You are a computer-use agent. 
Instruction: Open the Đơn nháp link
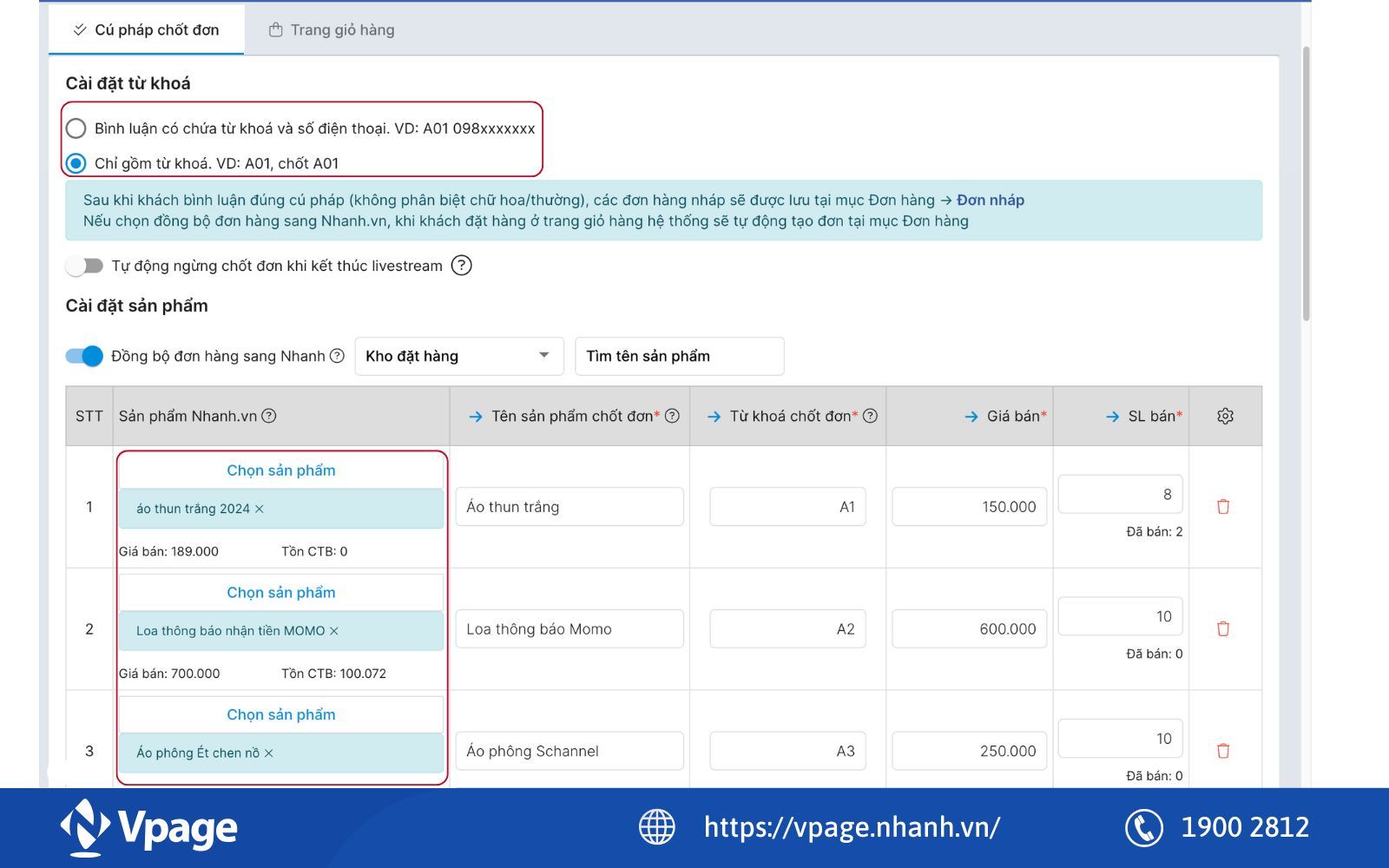pos(991,200)
